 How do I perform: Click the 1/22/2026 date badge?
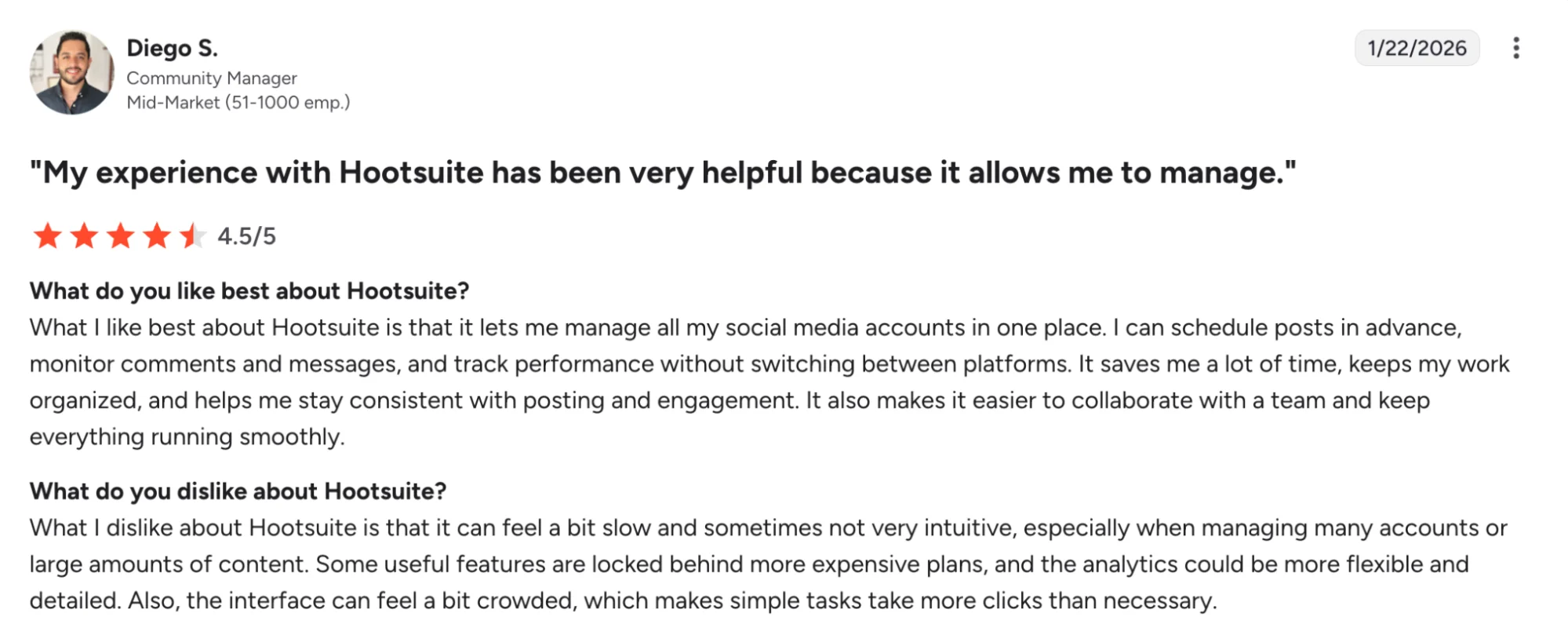click(1417, 49)
